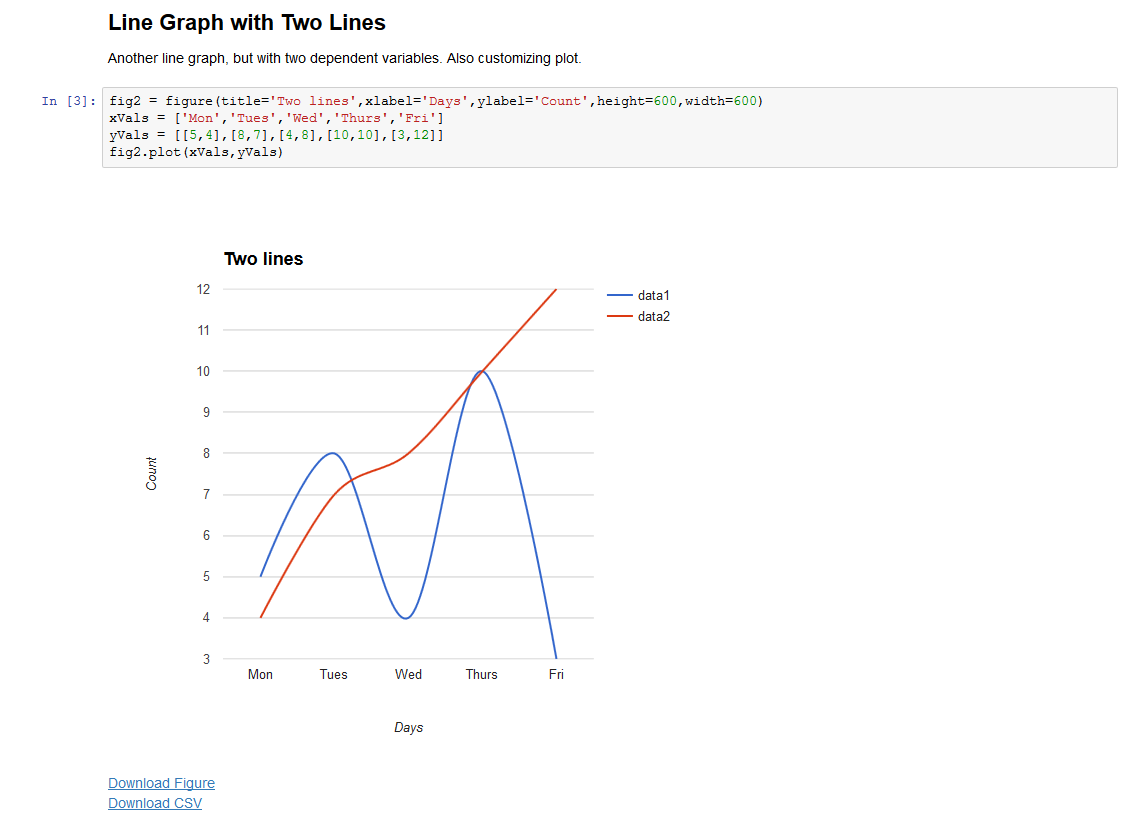Select the data2 legend label

pyautogui.click(x=653, y=316)
